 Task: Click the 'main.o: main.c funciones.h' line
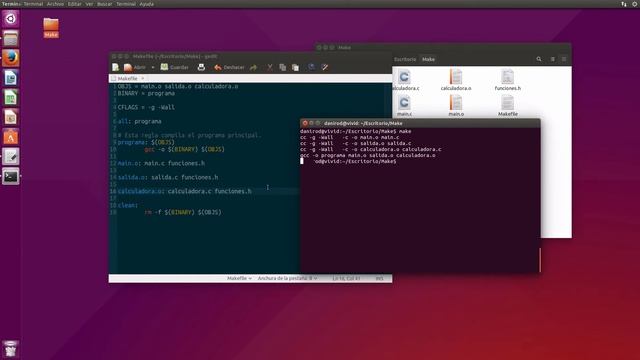(161, 163)
